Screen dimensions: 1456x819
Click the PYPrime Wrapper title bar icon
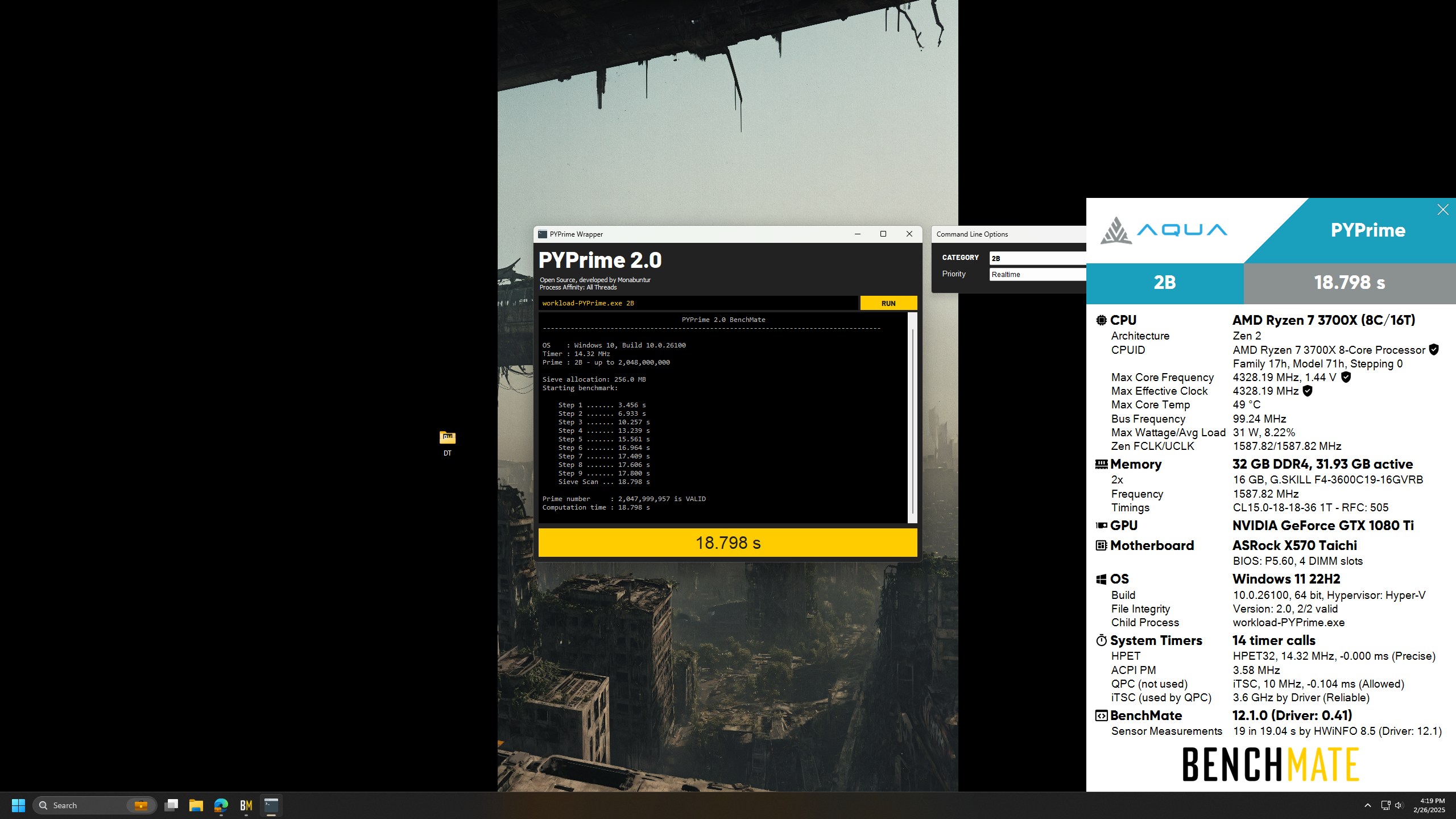[543, 234]
